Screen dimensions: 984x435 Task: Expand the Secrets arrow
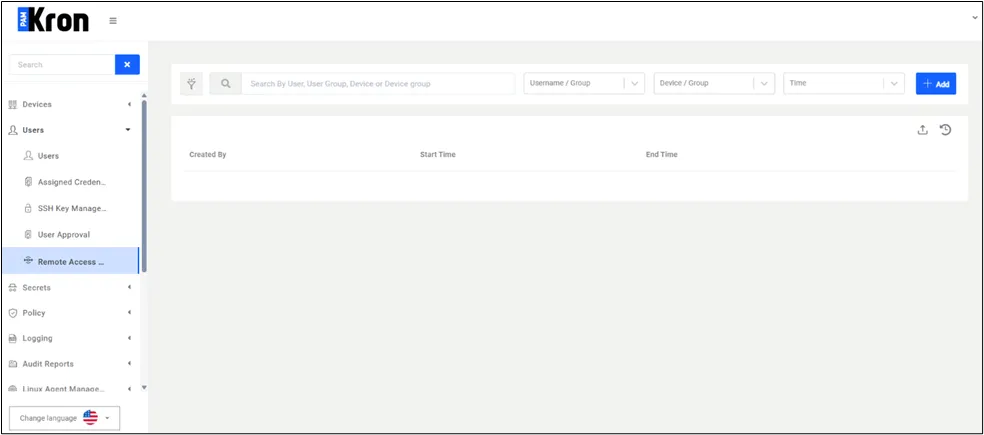click(129, 287)
